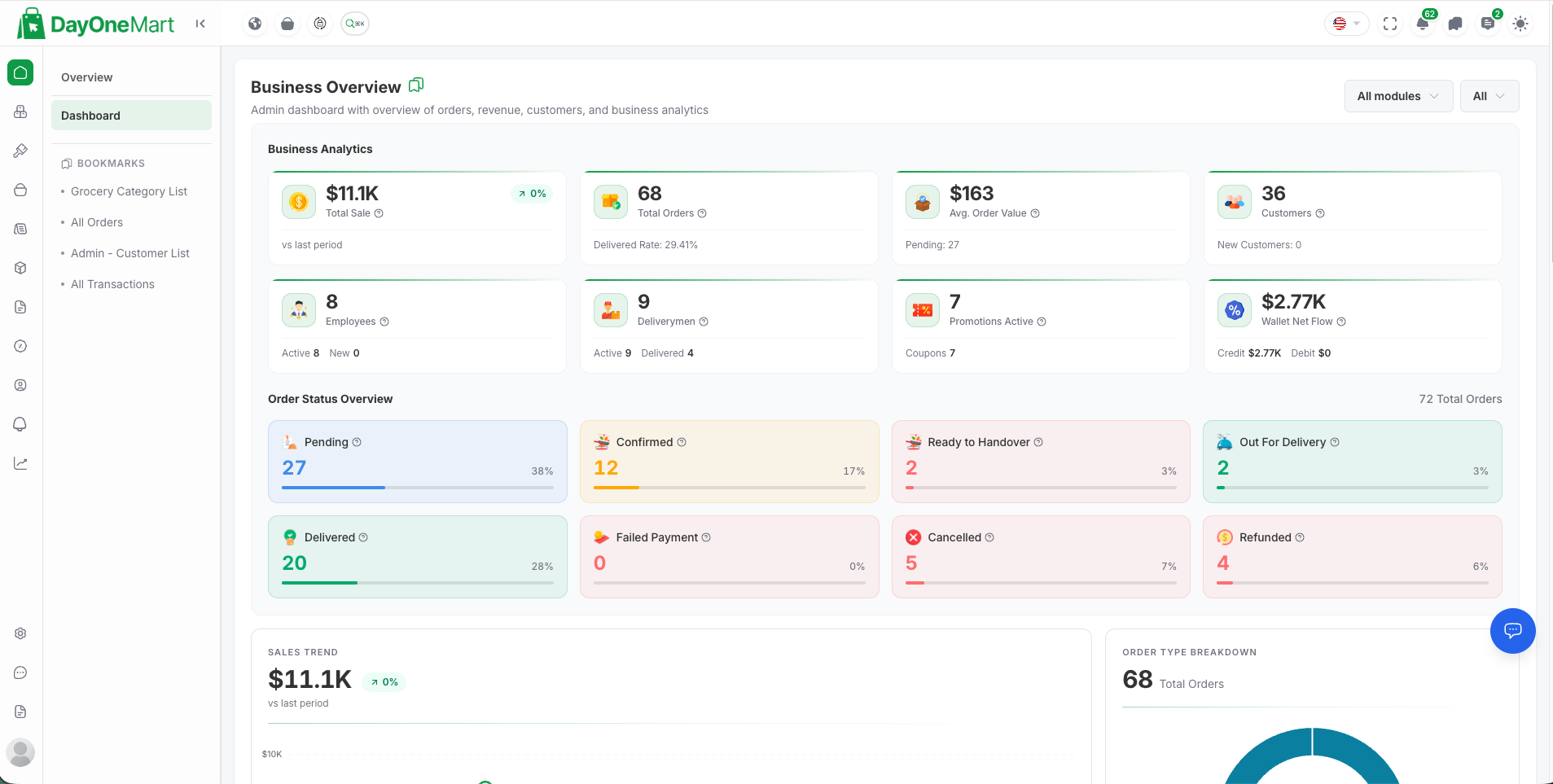Open Grocery Category List bookmark

(129, 191)
